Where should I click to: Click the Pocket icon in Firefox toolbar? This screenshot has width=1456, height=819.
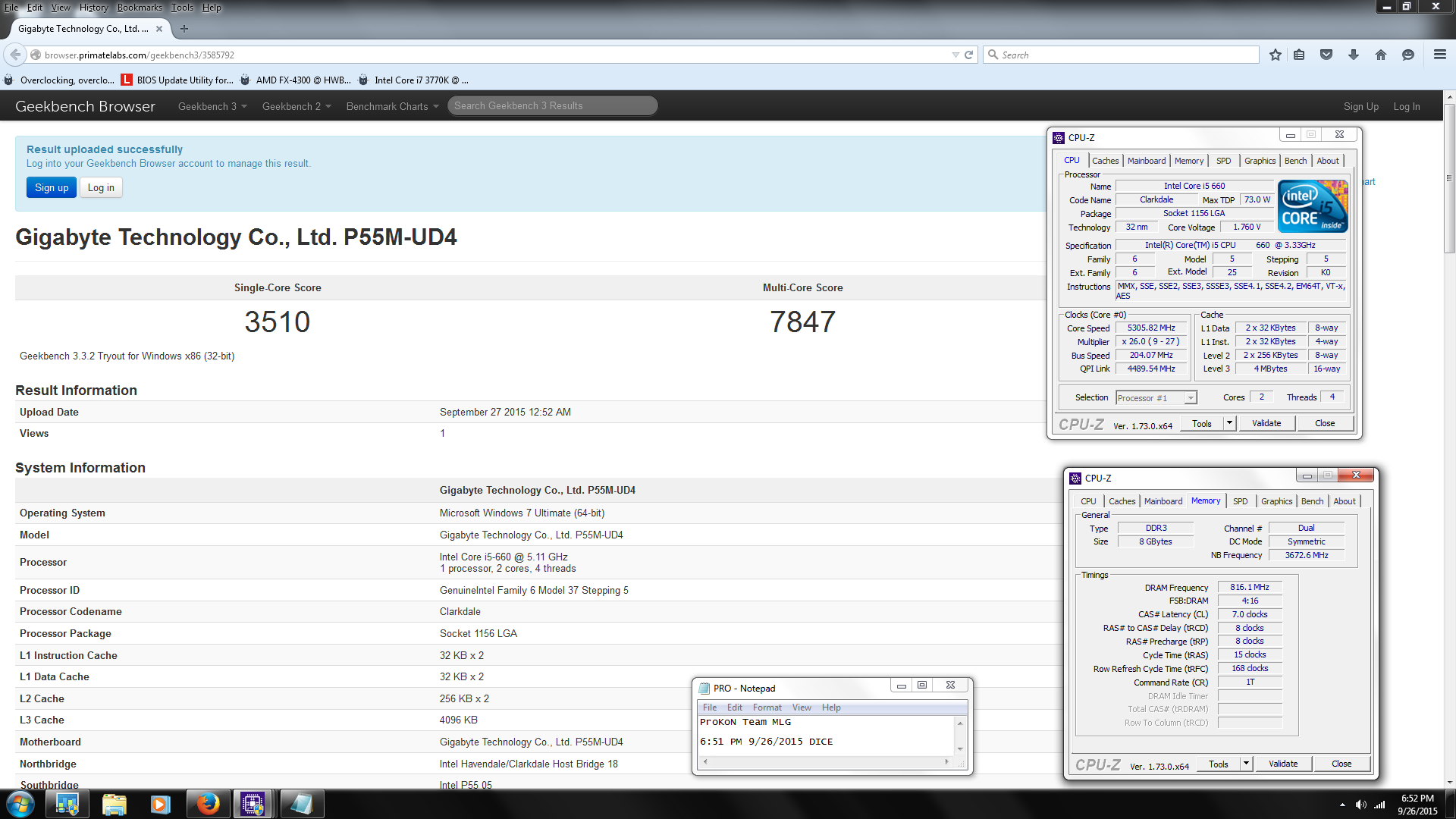point(1326,55)
